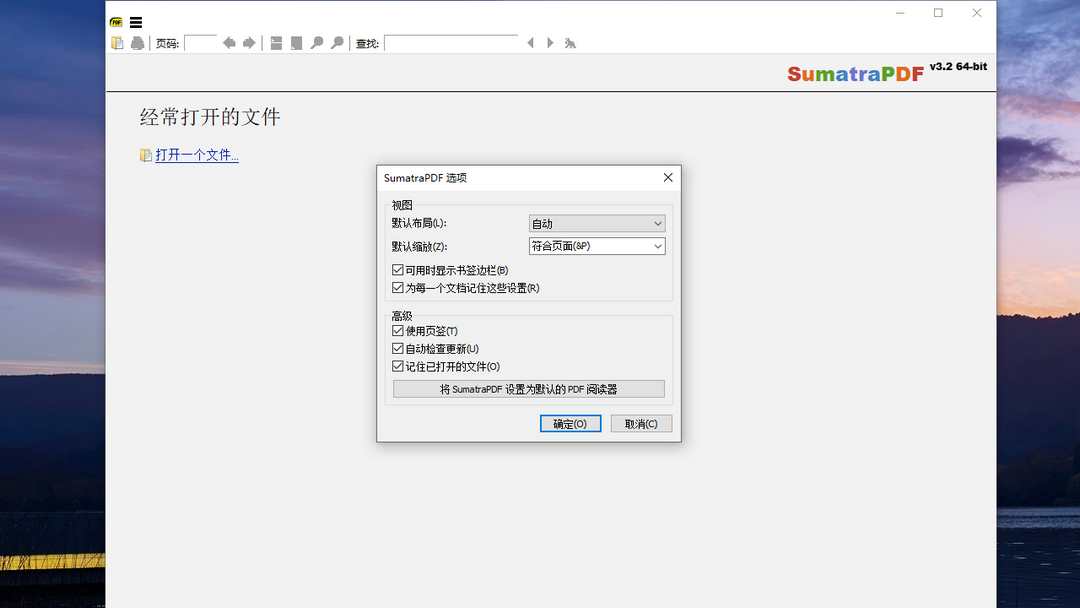Zoom in using the magnifier icon
The height and width of the screenshot is (608, 1080).
tap(337, 42)
